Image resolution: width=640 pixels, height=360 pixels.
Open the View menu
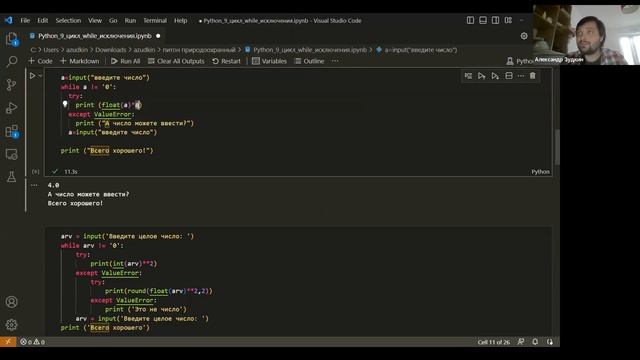click(95, 20)
